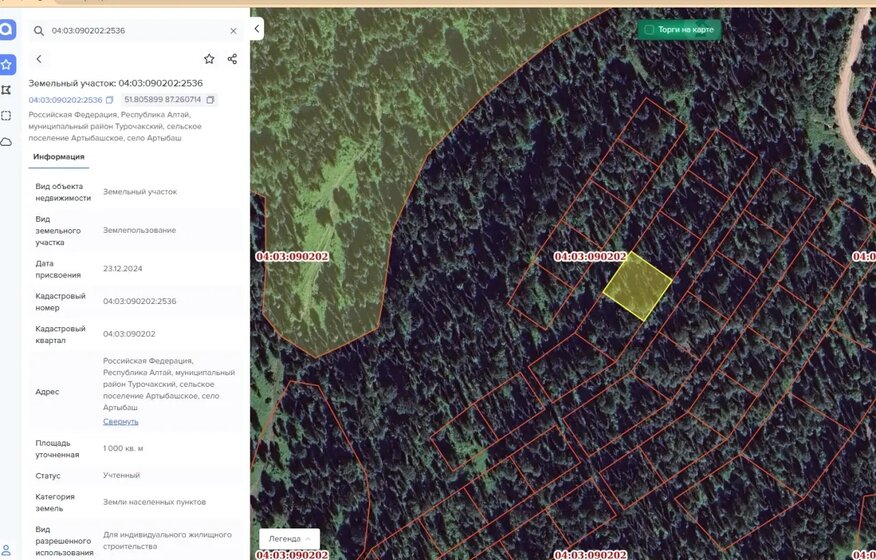Screen dimensions: 876x560
Task: Go back using the left arrow
Action: click(x=39, y=59)
